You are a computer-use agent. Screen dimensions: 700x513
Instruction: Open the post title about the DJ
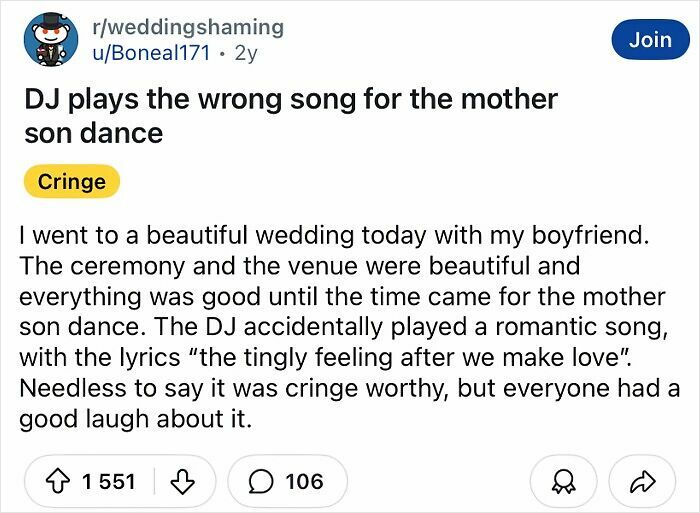(x=290, y=100)
